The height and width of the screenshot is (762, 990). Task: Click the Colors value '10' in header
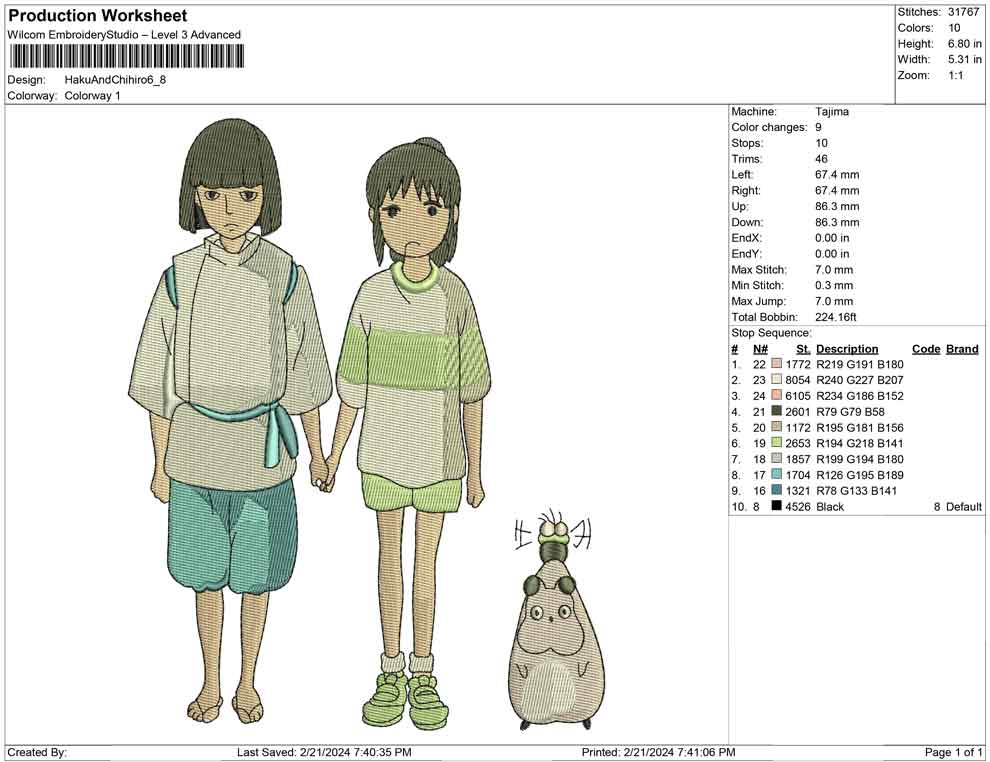954,28
